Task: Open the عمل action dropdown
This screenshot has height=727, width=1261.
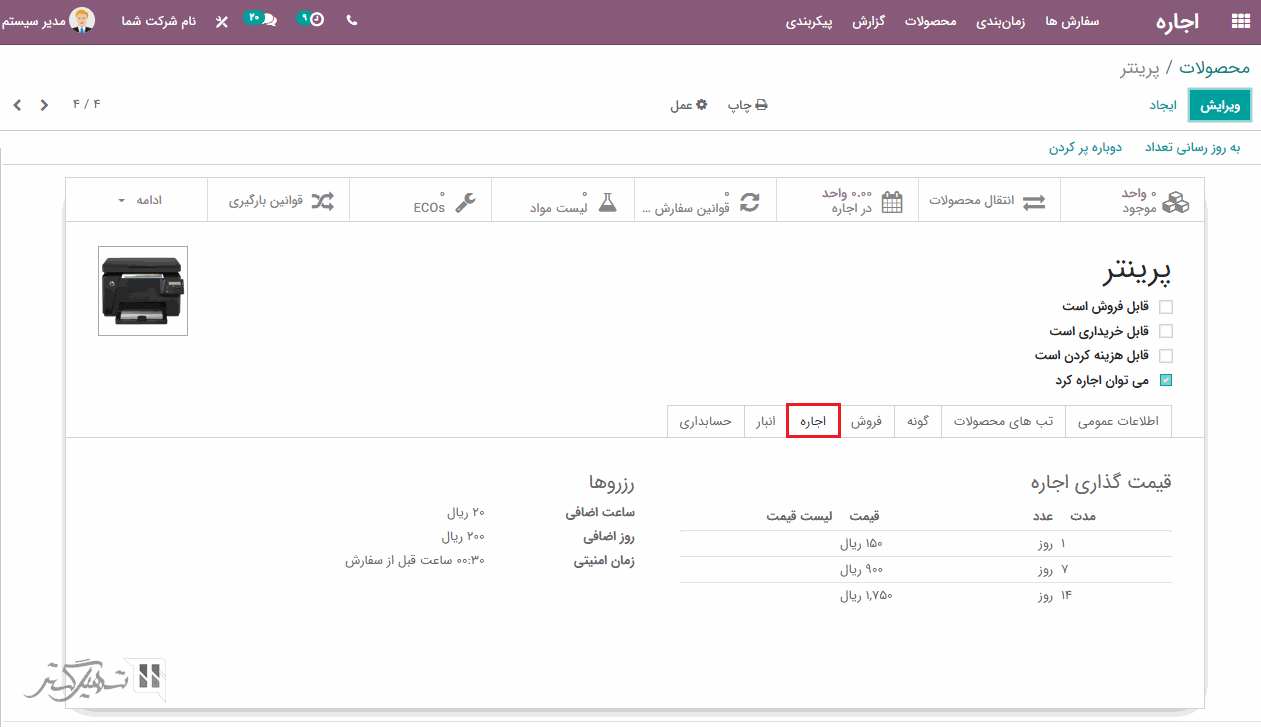Action: pos(688,105)
